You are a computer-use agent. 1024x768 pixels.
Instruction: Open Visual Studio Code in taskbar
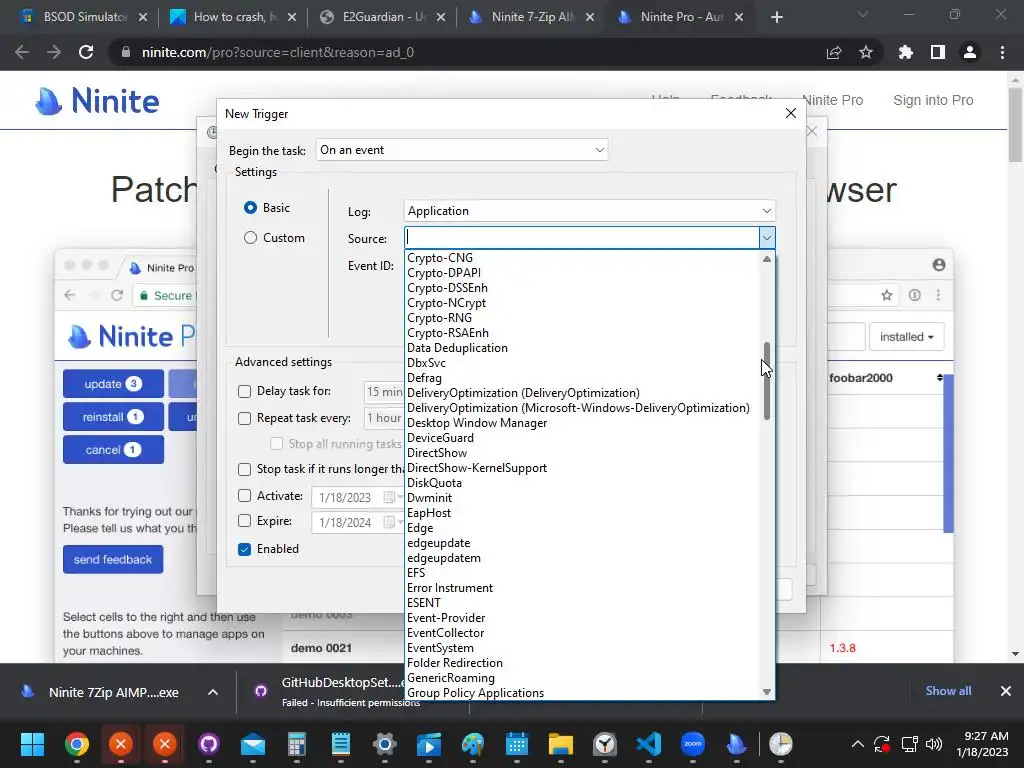coord(648,744)
